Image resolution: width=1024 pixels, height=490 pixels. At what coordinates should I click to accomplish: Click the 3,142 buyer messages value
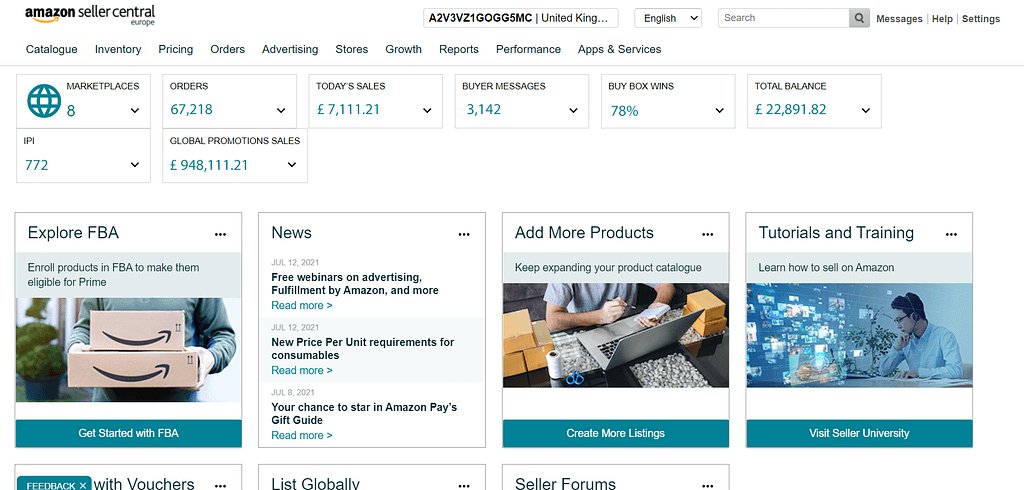click(x=484, y=109)
